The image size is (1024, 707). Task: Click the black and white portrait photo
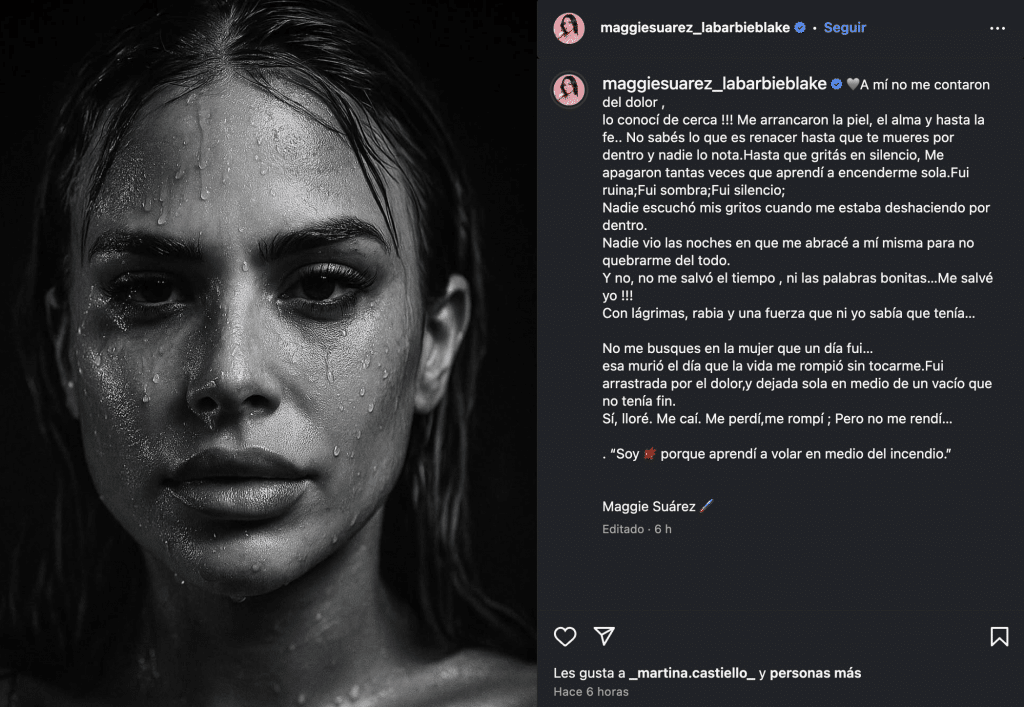point(268,353)
